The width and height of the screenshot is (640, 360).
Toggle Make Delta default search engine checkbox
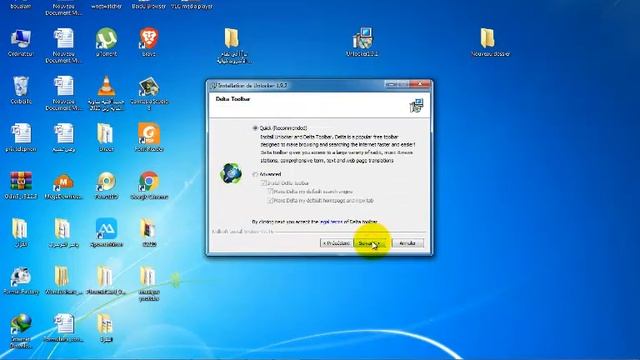pyautogui.click(x=270, y=191)
